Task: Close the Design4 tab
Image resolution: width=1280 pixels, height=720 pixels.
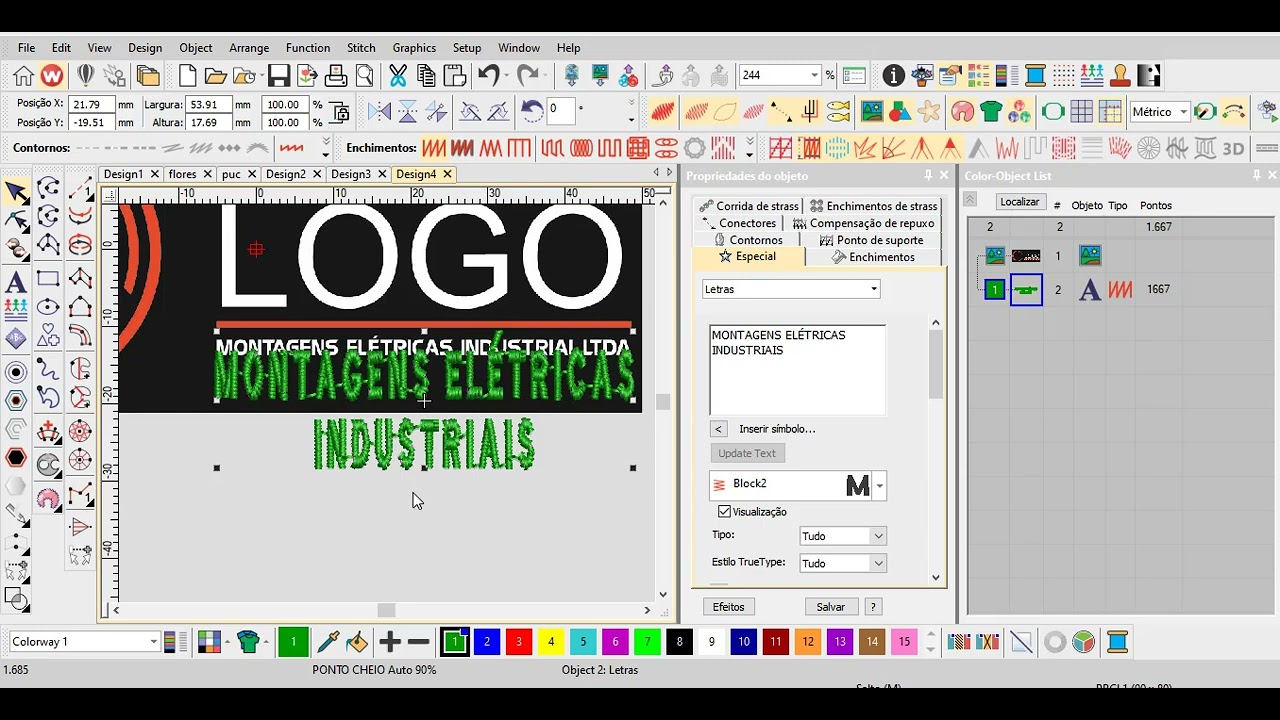Action: click(447, 174)
